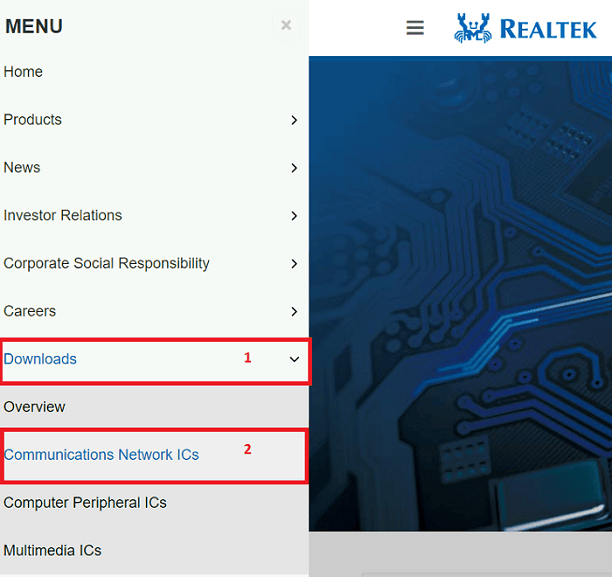Expand the News submenu chevron
Viewport: 612px width, 577px height.
(294, 168)
